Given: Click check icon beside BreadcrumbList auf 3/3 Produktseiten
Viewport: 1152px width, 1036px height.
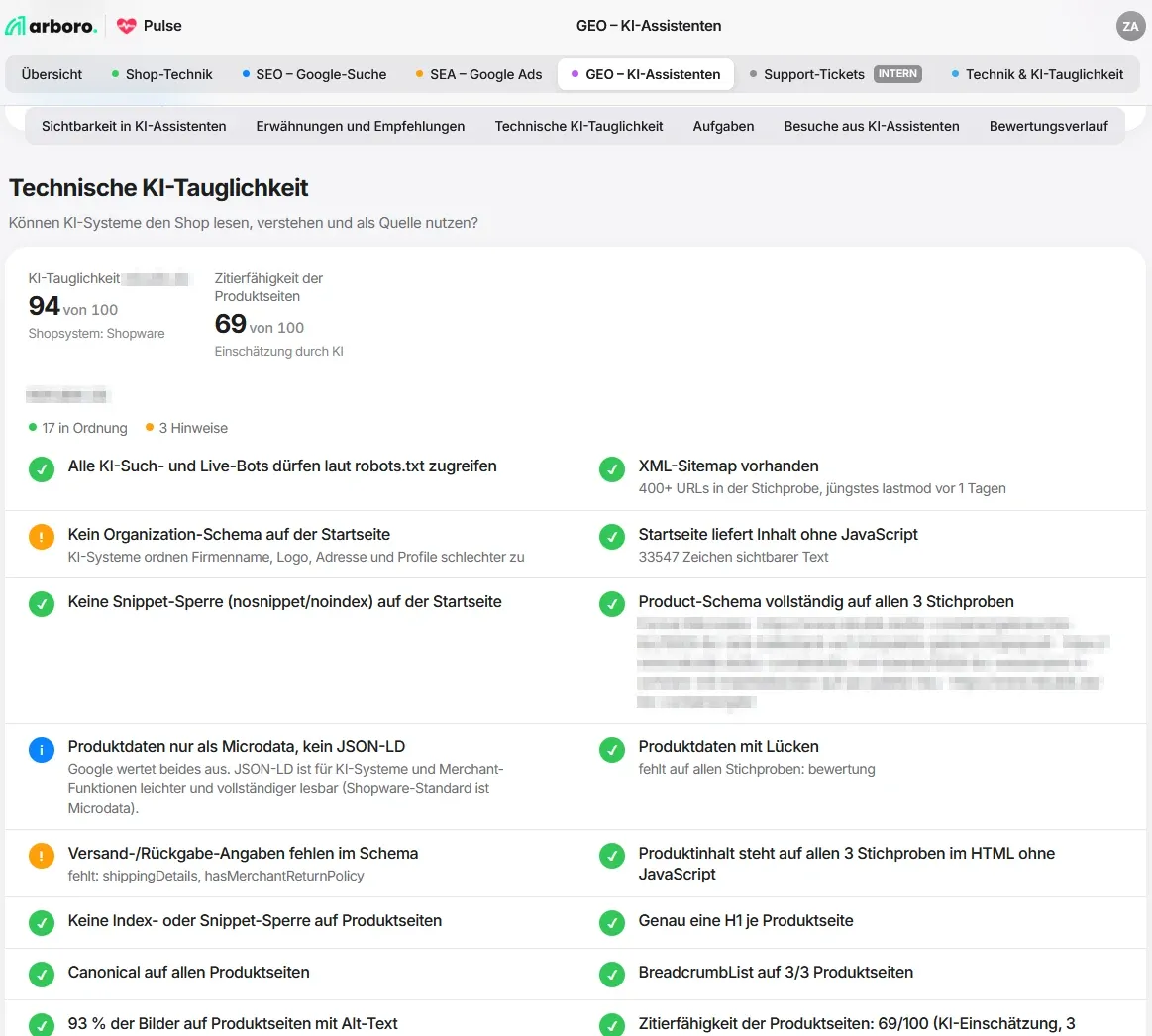Looking at the screenshot, I should tap(611, 975).
